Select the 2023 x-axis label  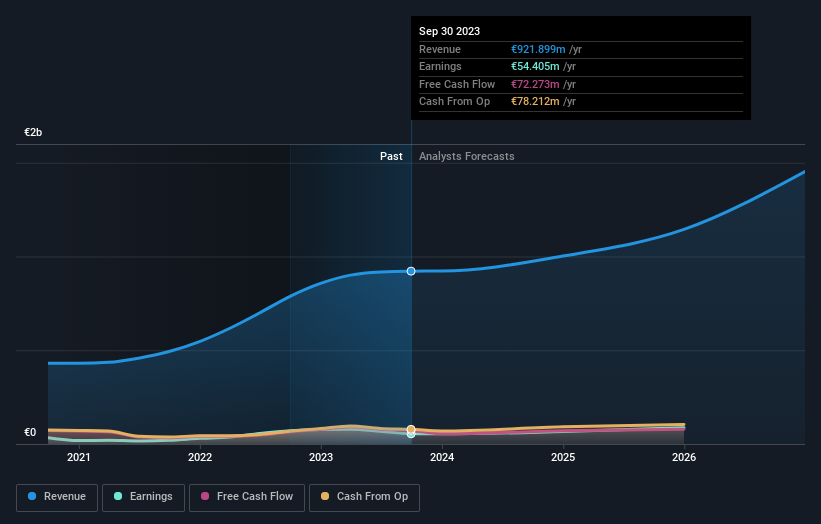pos(321,457)
